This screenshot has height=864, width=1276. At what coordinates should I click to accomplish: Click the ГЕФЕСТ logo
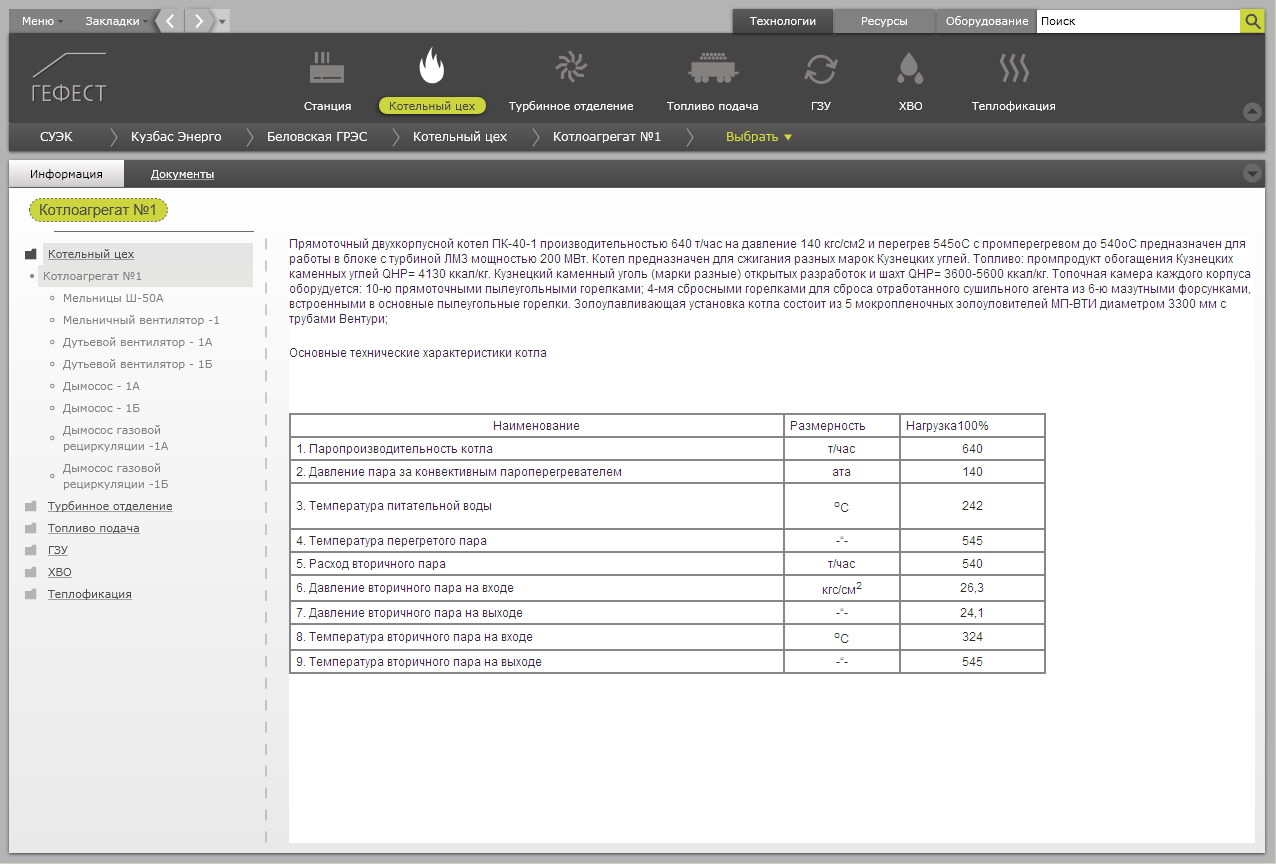69,77
